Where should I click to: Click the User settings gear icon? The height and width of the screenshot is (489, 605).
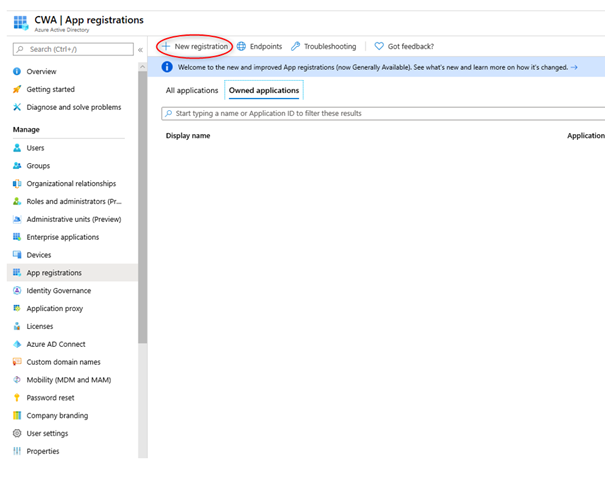[x=17, y=433]
